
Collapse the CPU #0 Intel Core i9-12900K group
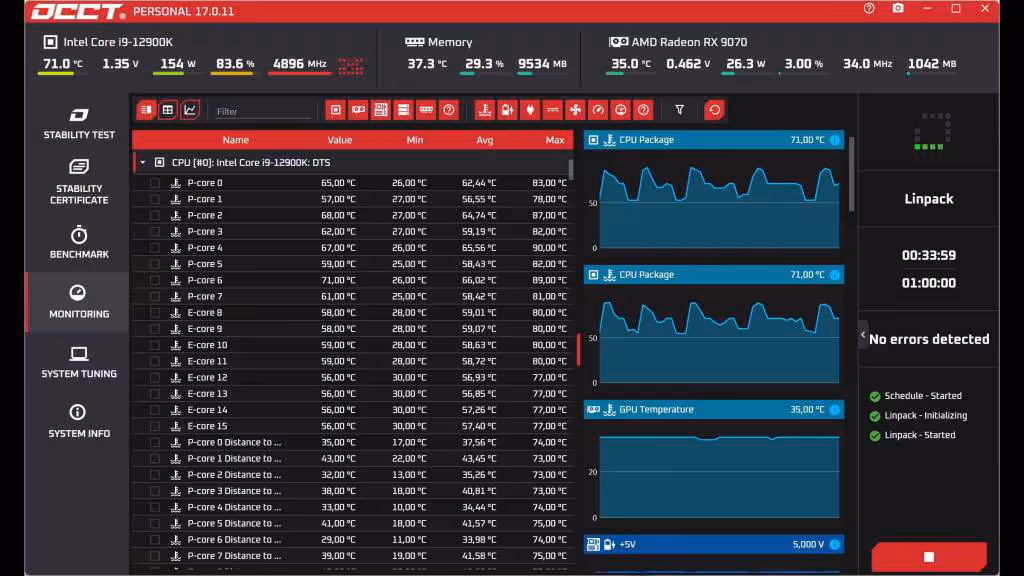[x=142, y=163]
